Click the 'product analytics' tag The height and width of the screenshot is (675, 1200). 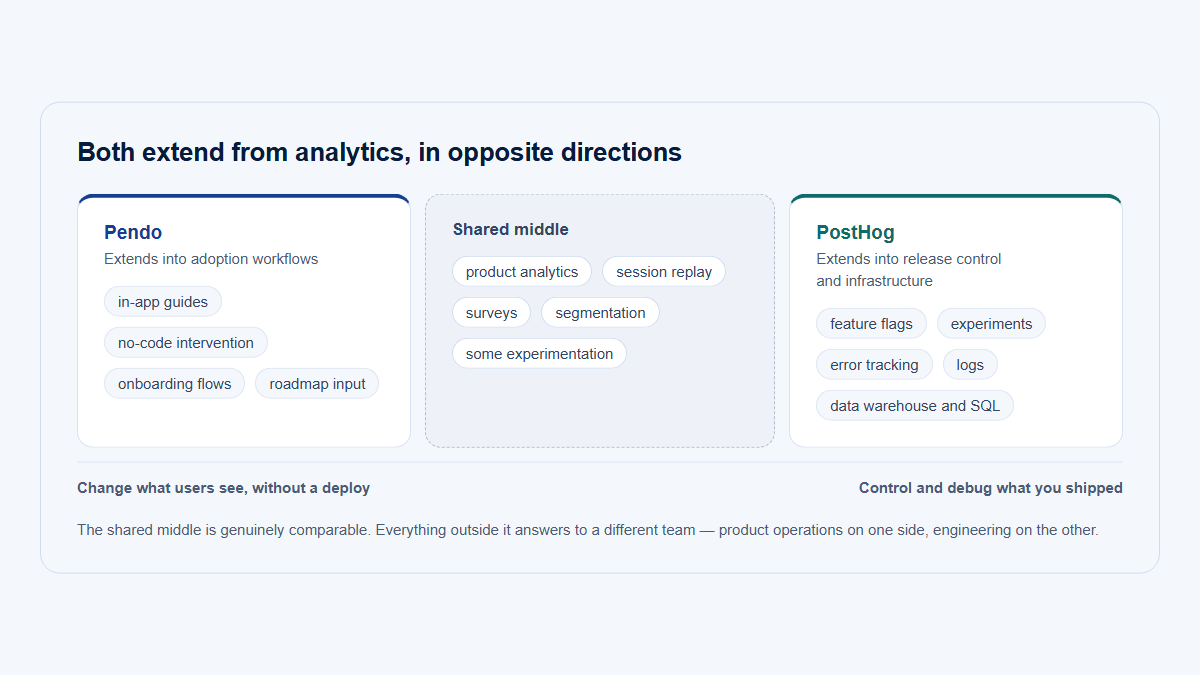[522, 271]
